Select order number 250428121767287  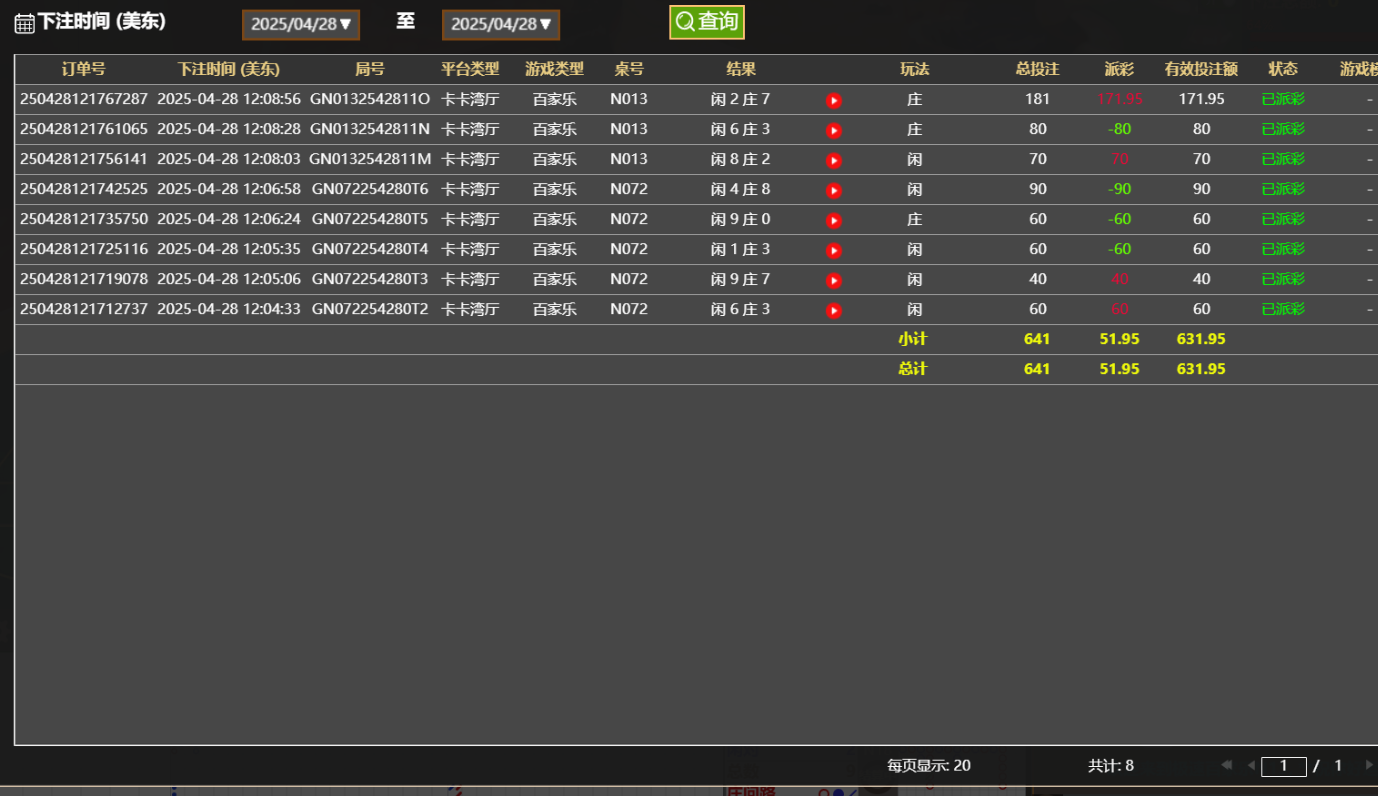click(84, 99)
